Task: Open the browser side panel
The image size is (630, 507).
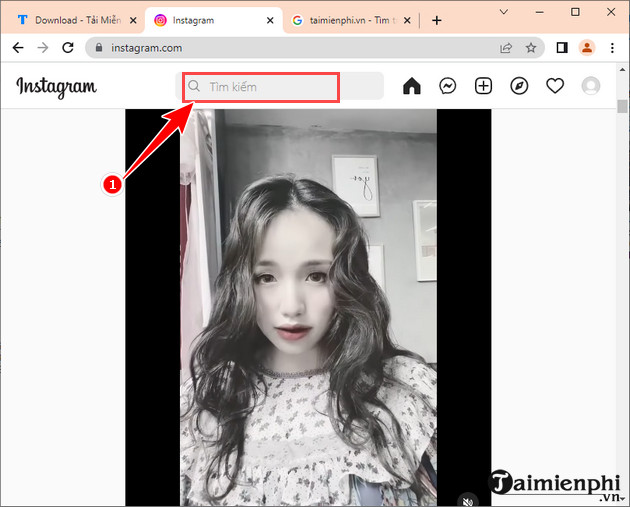Action: coord(562,48)
